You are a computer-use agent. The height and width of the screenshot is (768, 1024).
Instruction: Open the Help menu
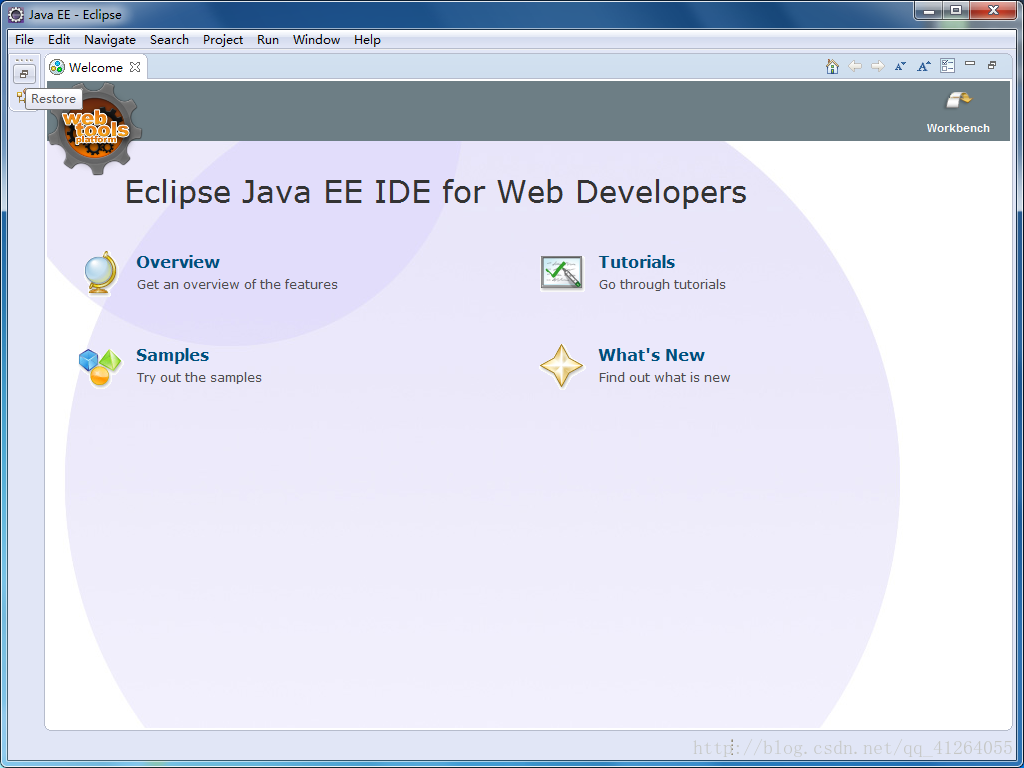point(367,40)
